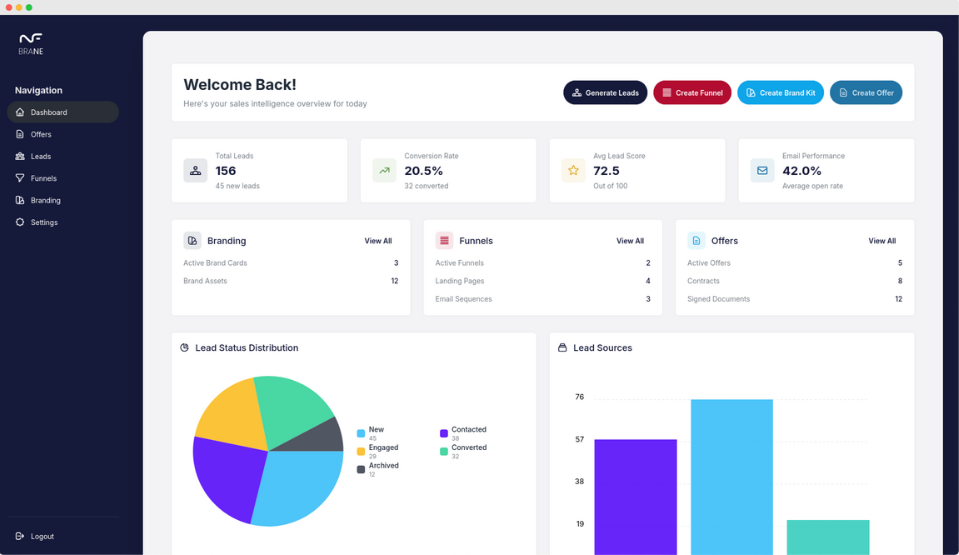Click the dark Archived legend swatch
Image resolution: width=959 pixels, height=555 pixels.
361,469
